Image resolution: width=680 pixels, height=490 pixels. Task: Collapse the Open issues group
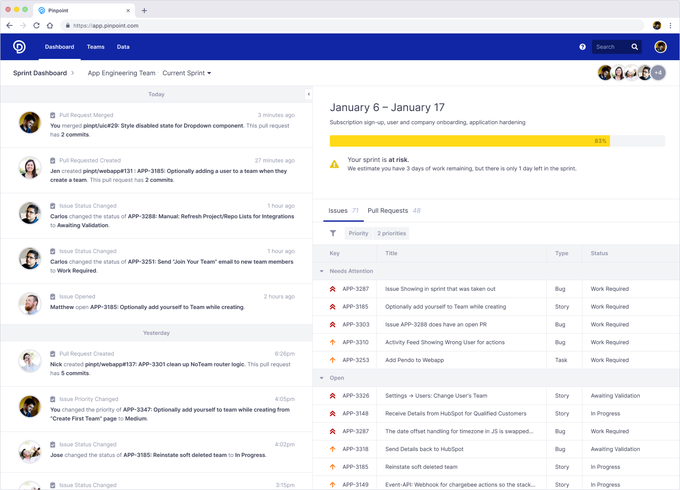coord(322,378)
